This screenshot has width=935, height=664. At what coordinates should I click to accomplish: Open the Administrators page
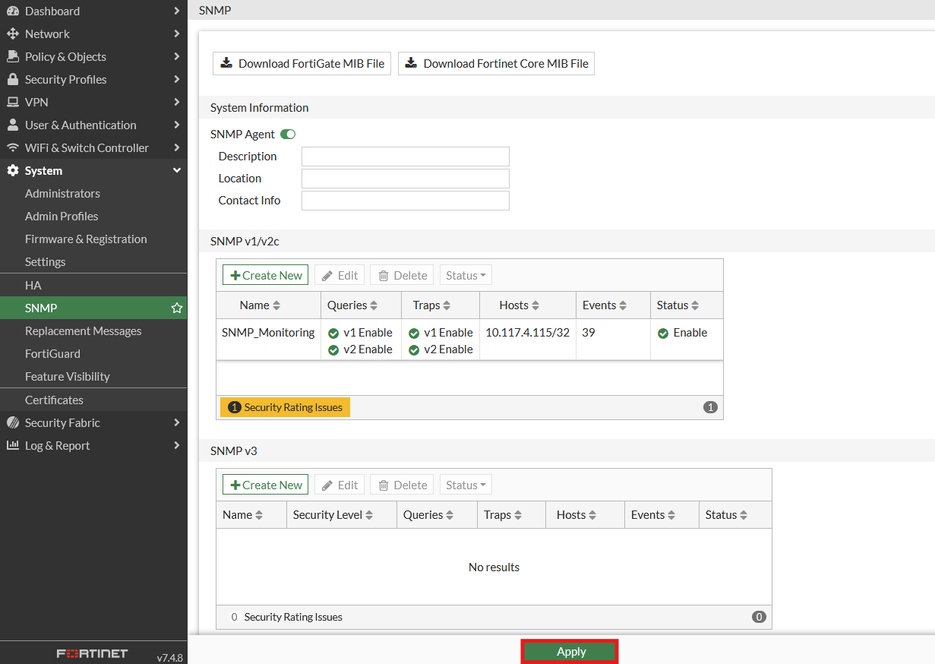pyautogui.click(x=62, y=193)
